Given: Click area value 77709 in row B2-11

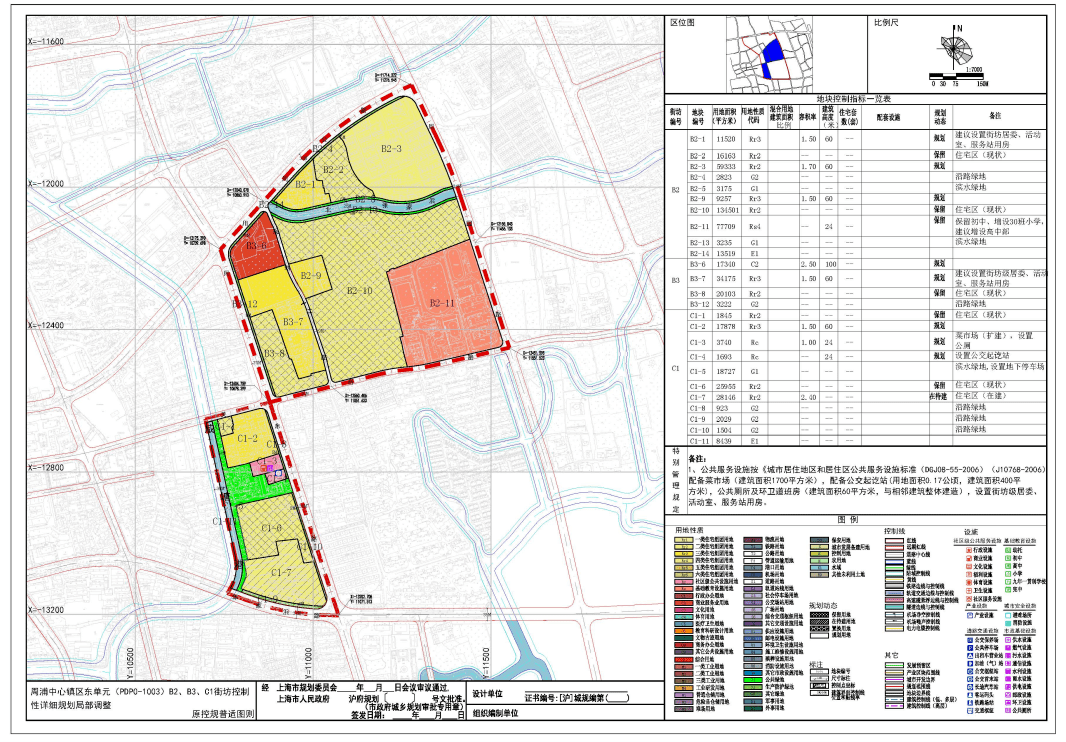Looking at the screenshot, I should click(725, 226).
